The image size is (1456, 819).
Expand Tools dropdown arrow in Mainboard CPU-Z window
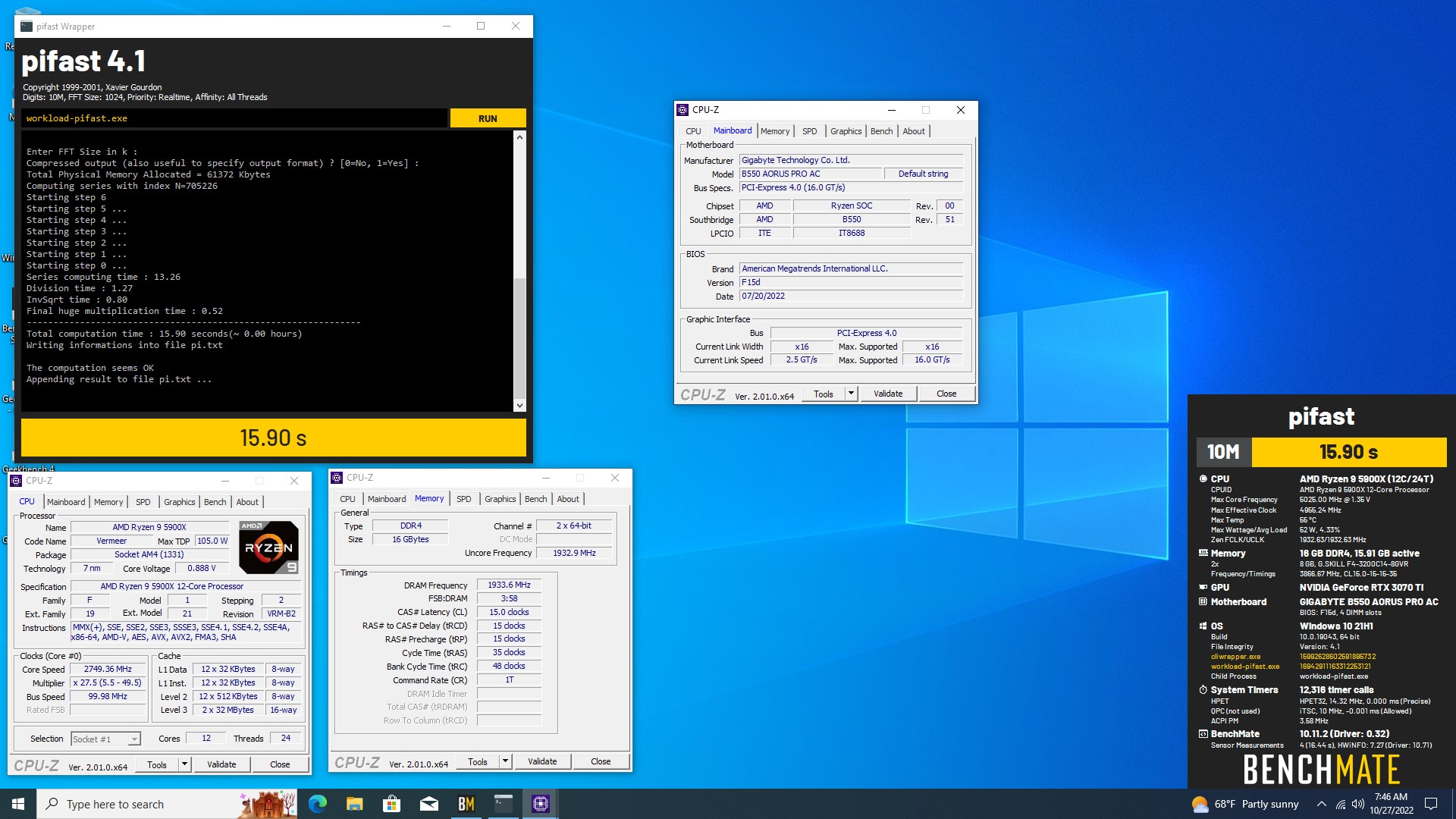point(851,394)
